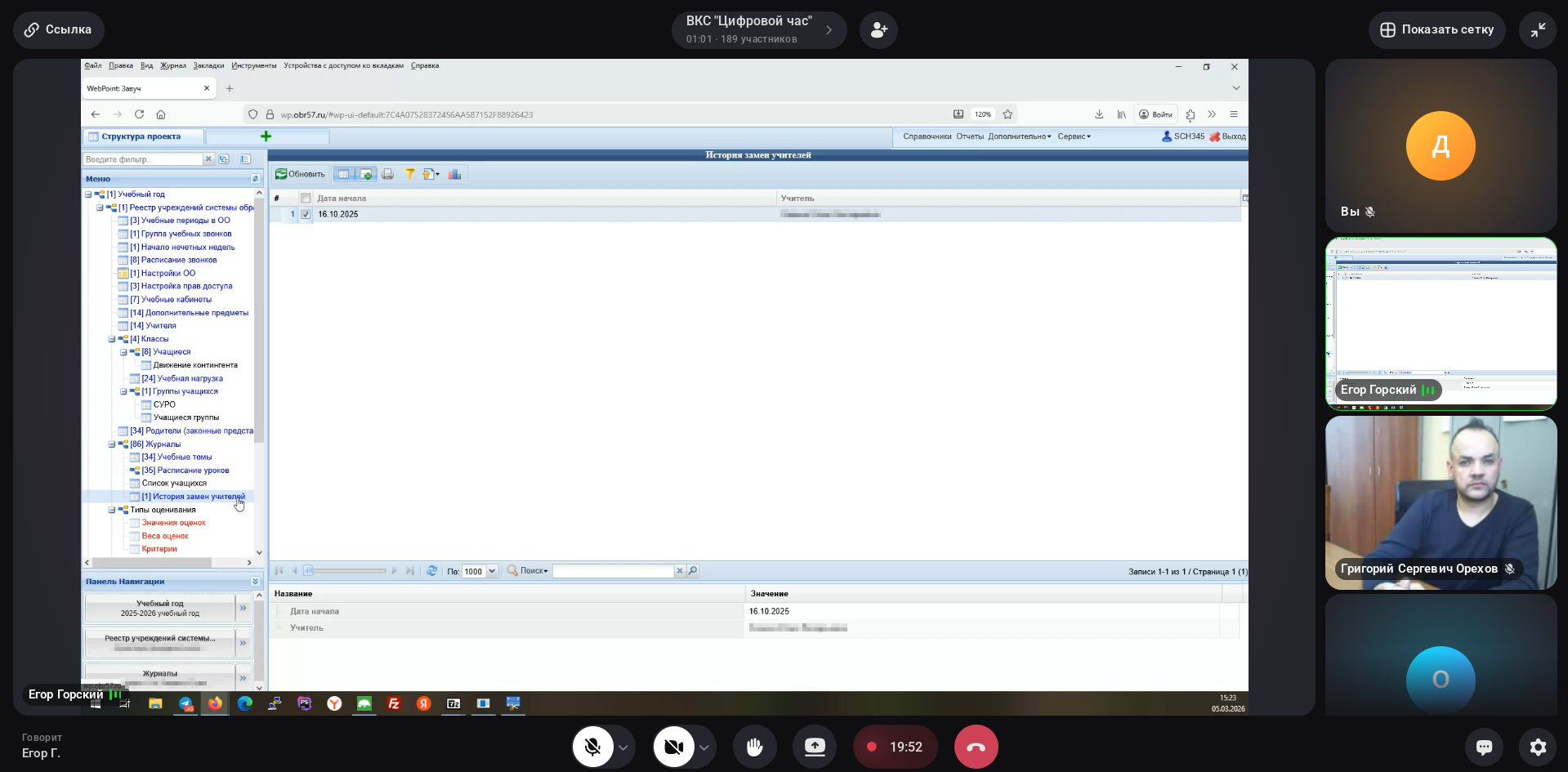Copy the meeting link via Ссылка button
The height and width of the screenshot is (772, 1568).
[x=58, y=29]
